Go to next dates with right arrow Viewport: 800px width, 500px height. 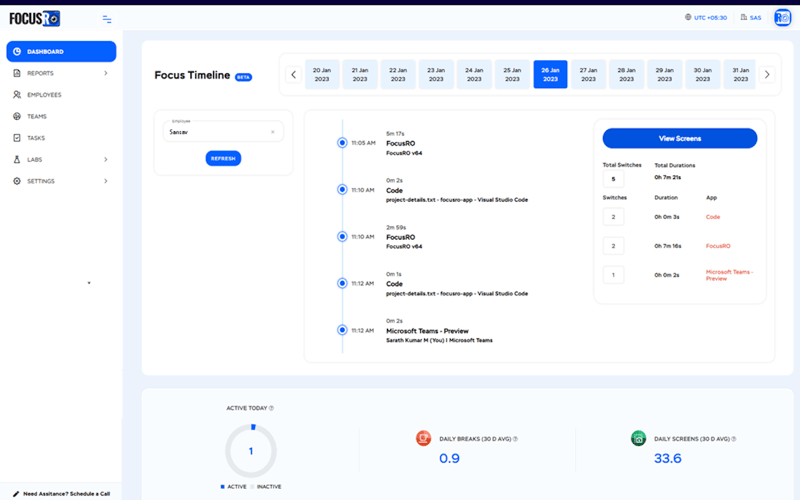point(767,74)
